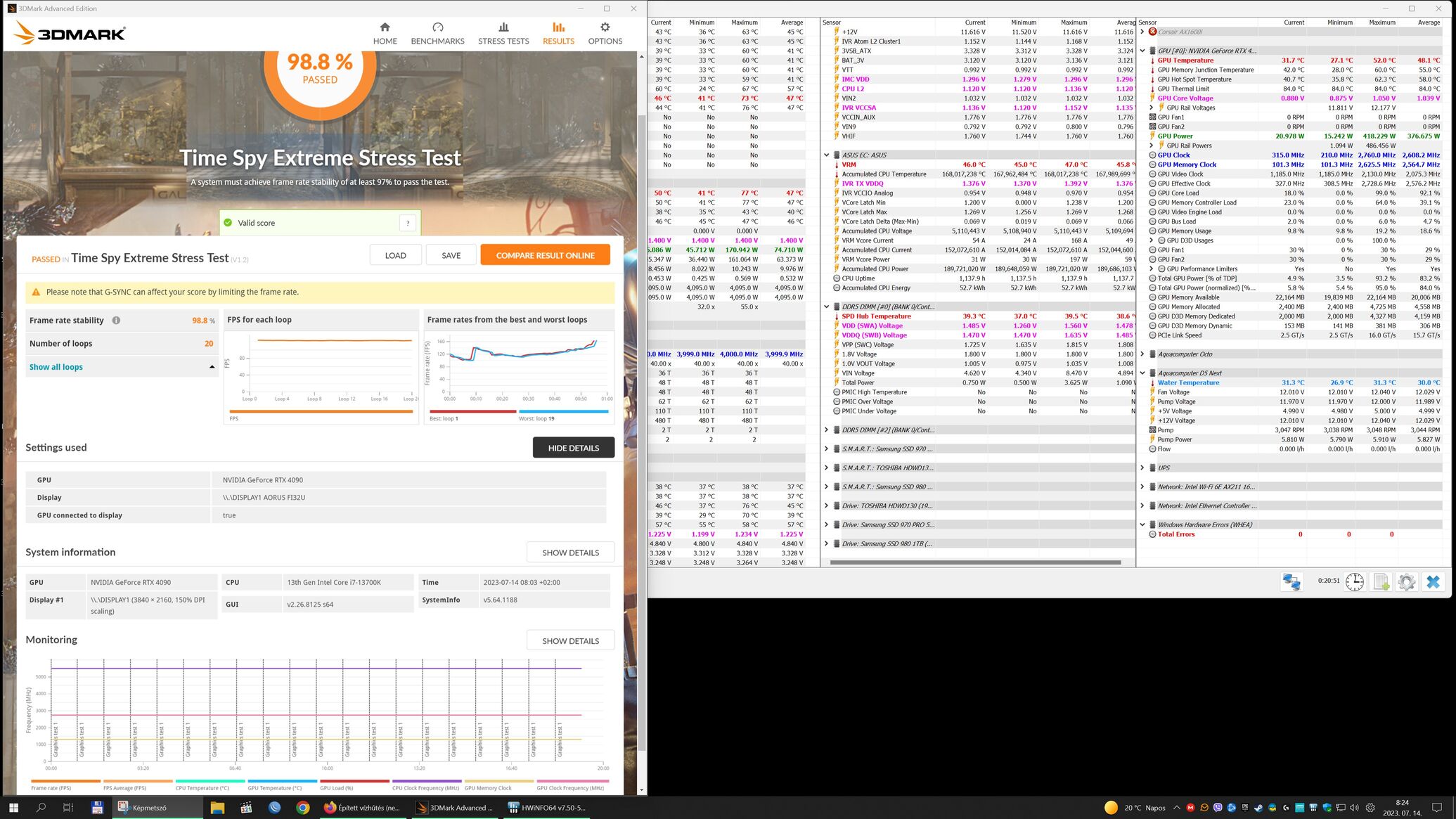Image resolution: width=1456 pixels, height=819 pixels.
Task: Click SHOW DETAILS for Monitoring
Action: tap(570, 641)
